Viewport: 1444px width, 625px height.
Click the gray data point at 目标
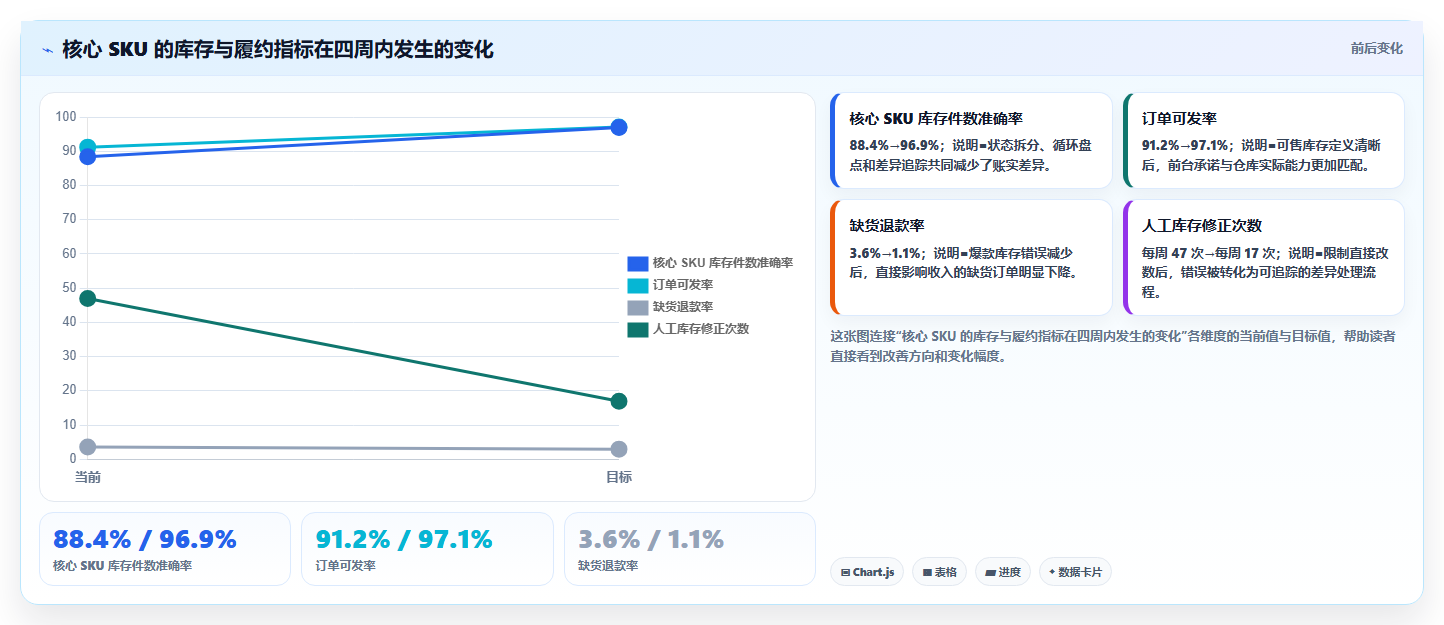click(x=619, y=449)
